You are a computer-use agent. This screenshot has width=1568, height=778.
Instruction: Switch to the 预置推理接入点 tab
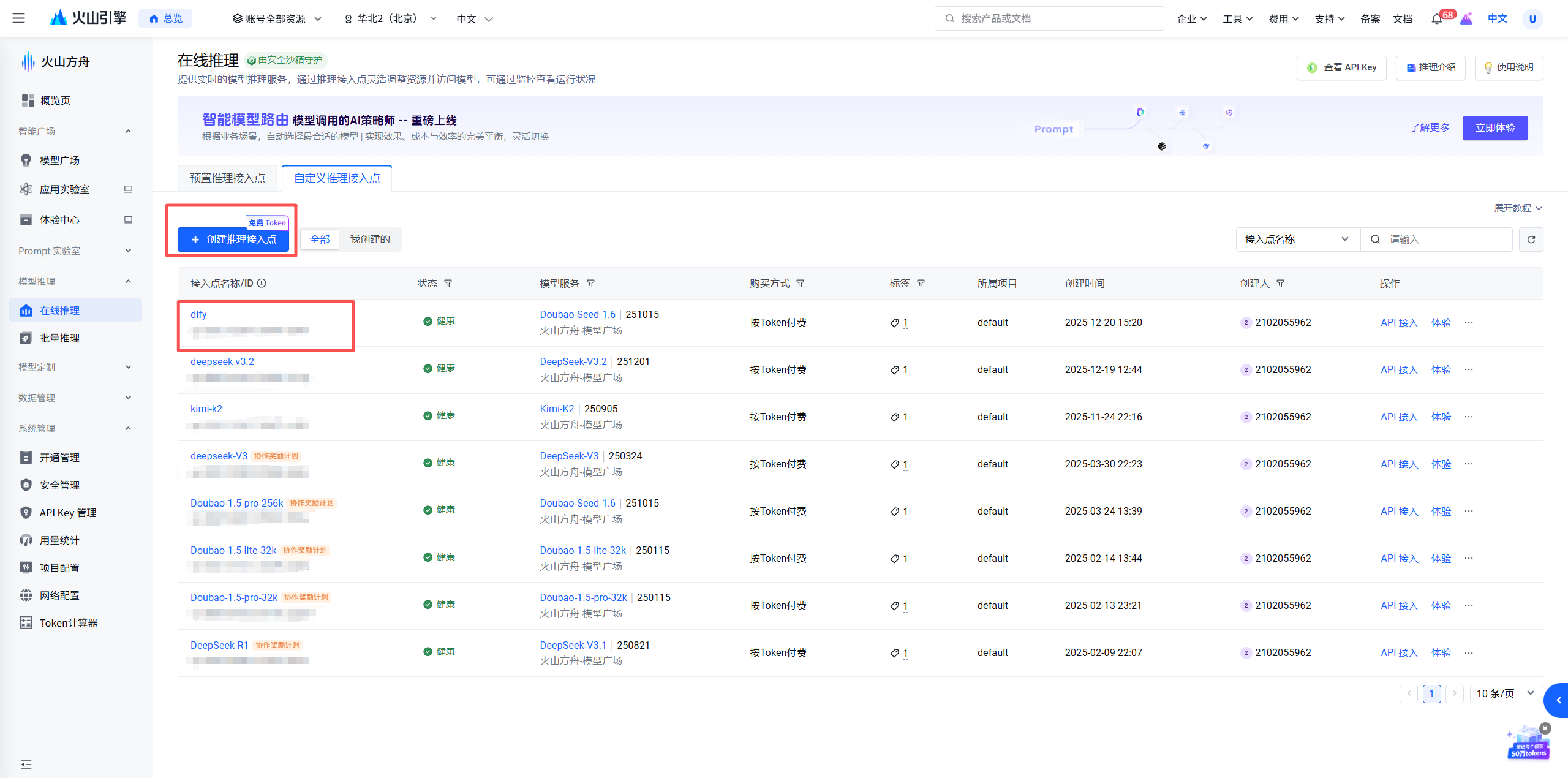227,178
